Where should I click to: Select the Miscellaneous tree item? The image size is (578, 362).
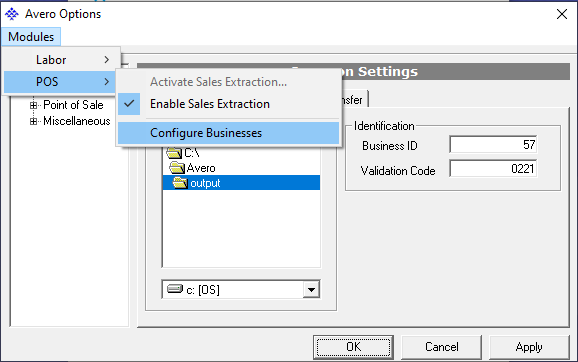[77, 121]
